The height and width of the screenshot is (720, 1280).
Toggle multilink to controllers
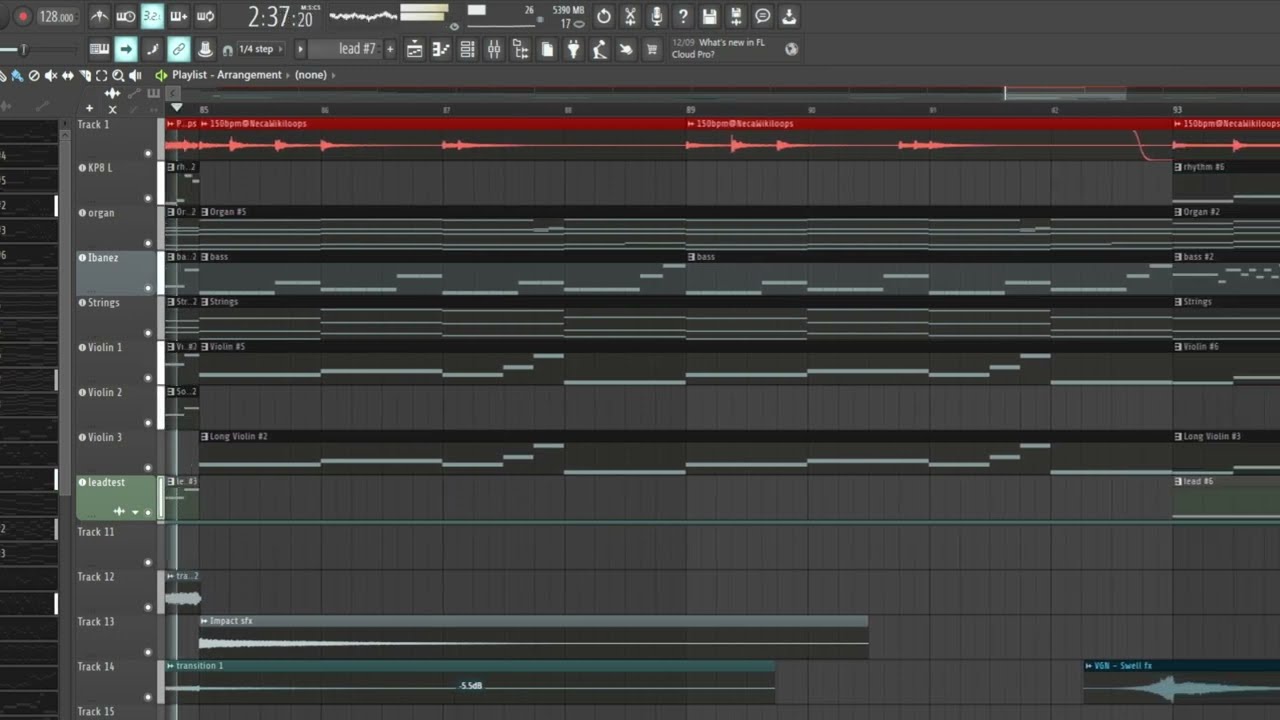(x=178, y=49)
